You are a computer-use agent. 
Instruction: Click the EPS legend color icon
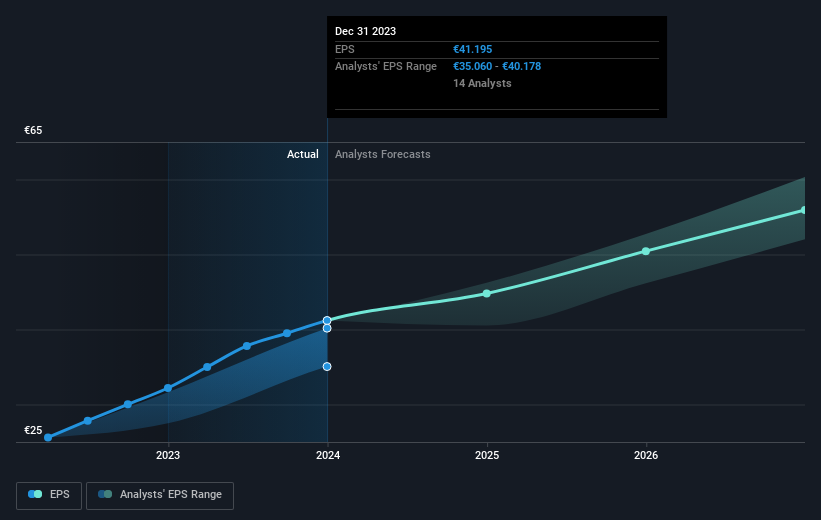[35, 494]
